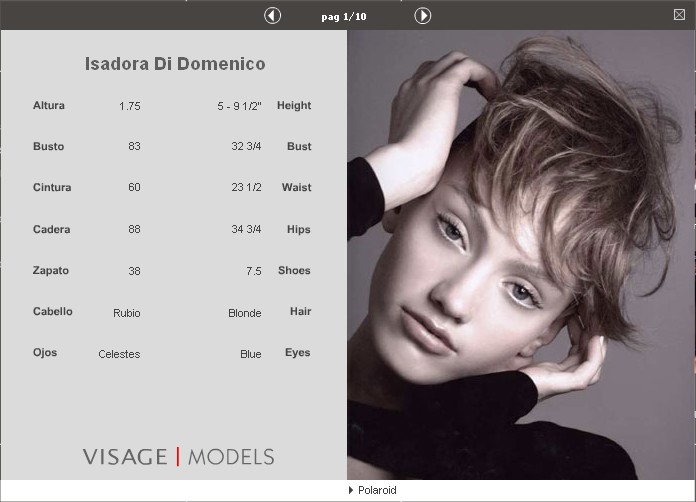
Task: Click the bust value '83'
Action: 134,146
